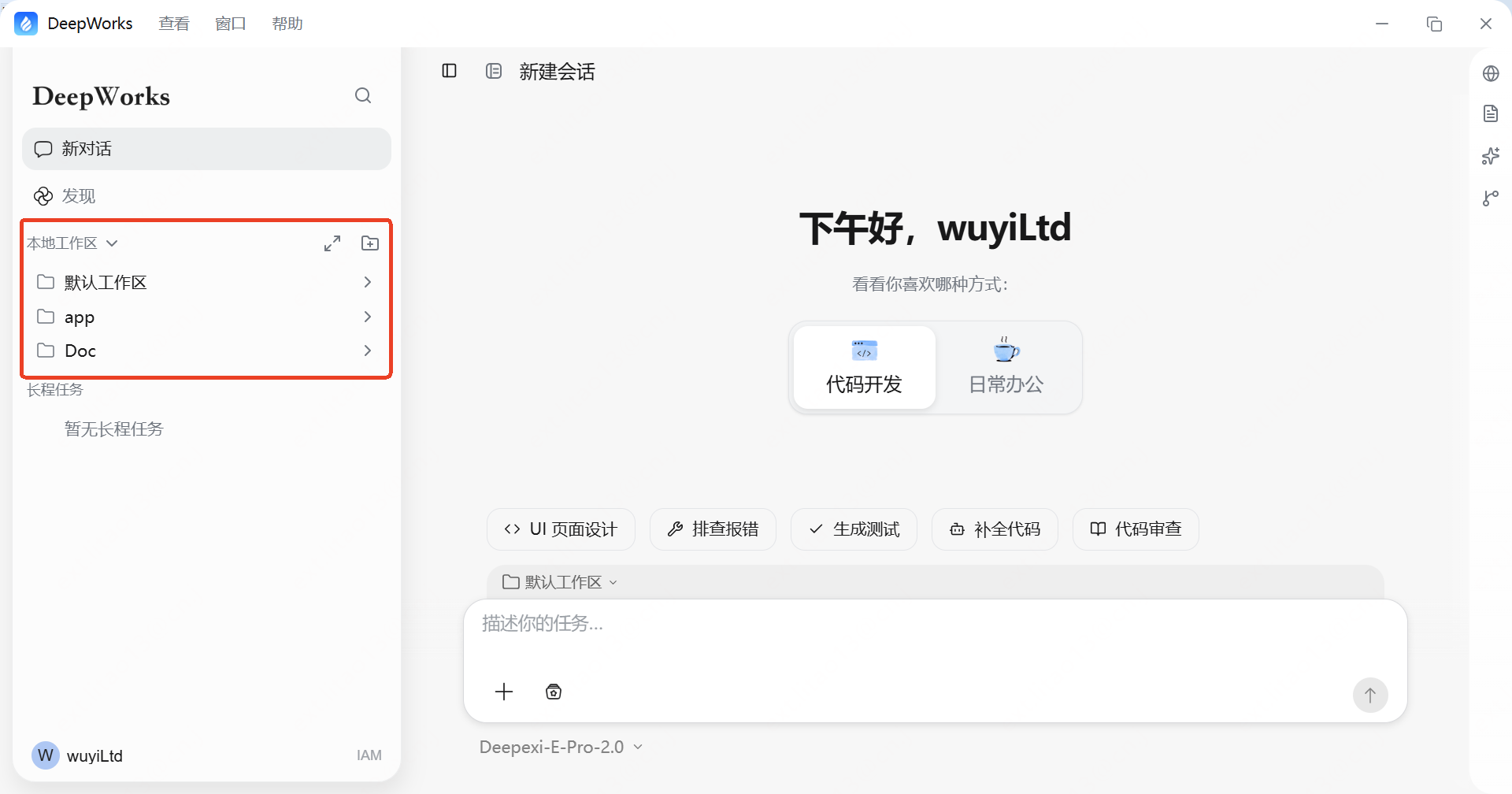
Task: Click the robot skills icon in the input box
Action: coord(554,692)
